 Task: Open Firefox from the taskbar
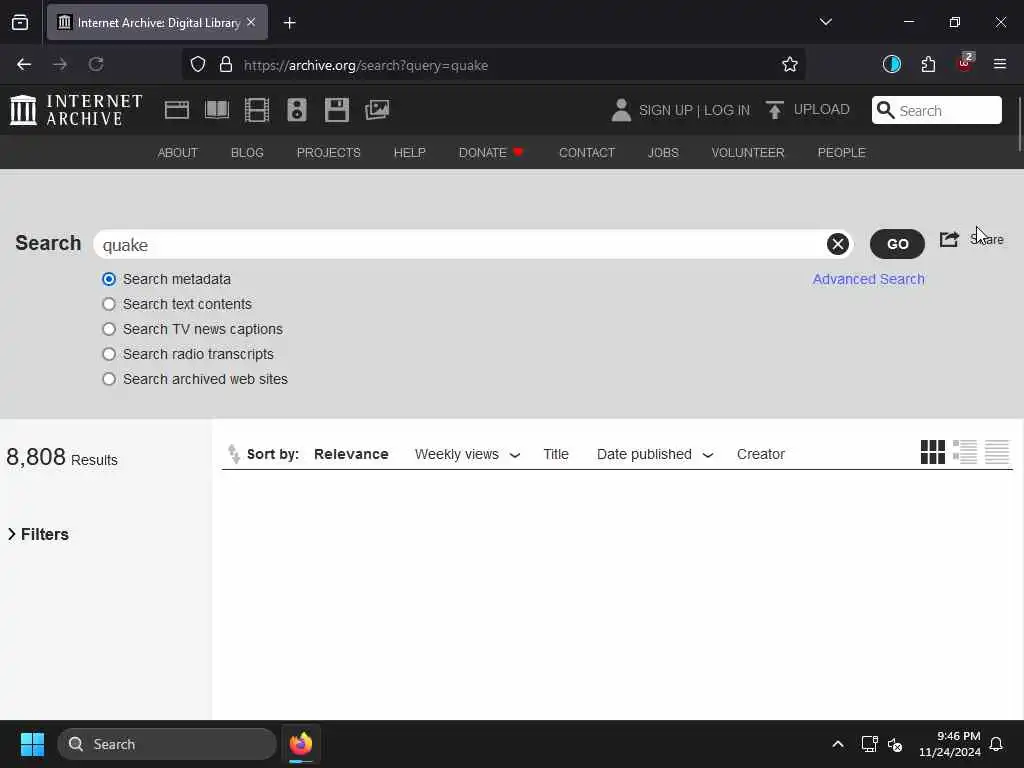coord(301,744)
